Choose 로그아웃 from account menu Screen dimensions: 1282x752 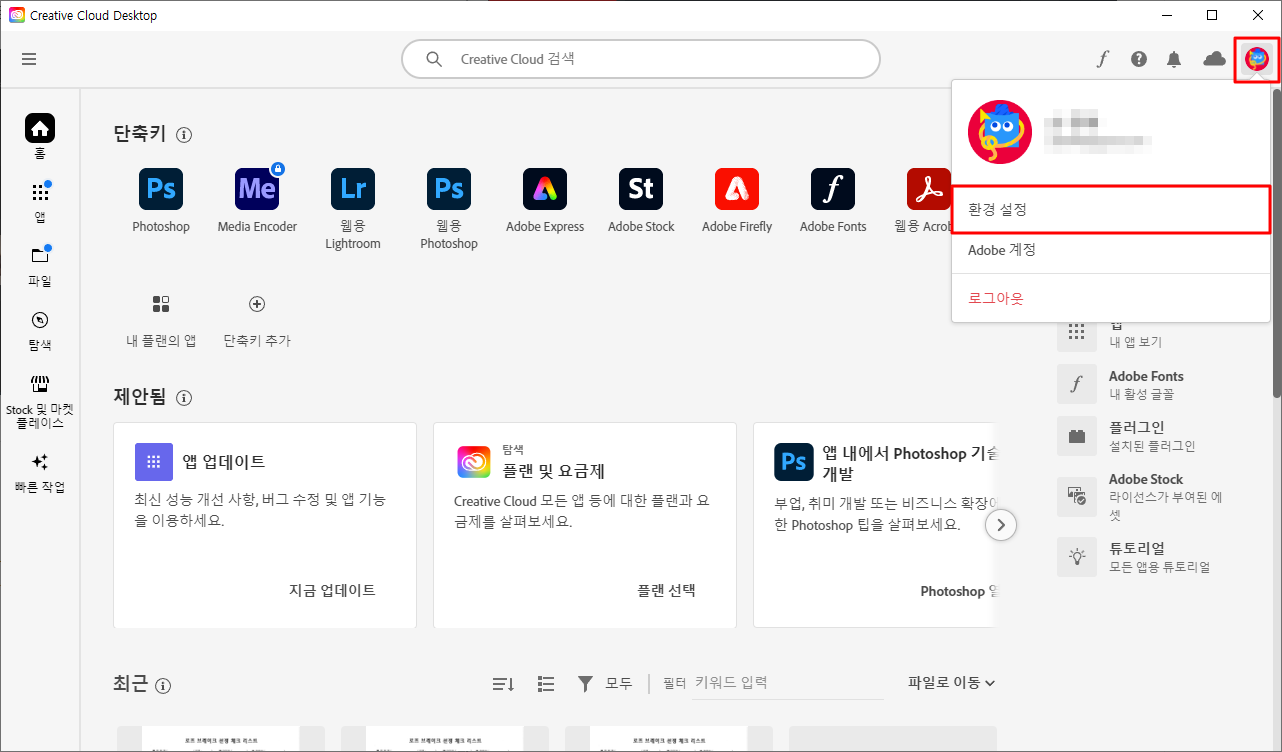tap(1111, 298)
